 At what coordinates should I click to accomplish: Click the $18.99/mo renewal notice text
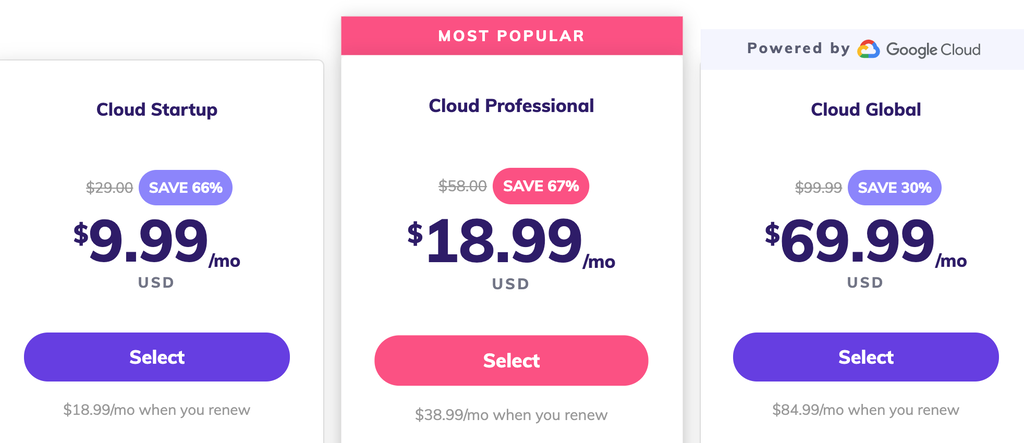click(x=157, y=409)
